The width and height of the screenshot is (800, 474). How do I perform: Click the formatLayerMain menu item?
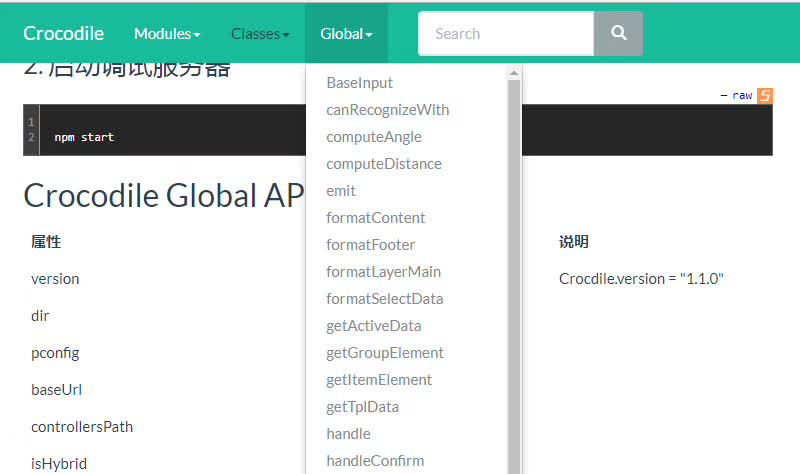[x=383, y=272]
